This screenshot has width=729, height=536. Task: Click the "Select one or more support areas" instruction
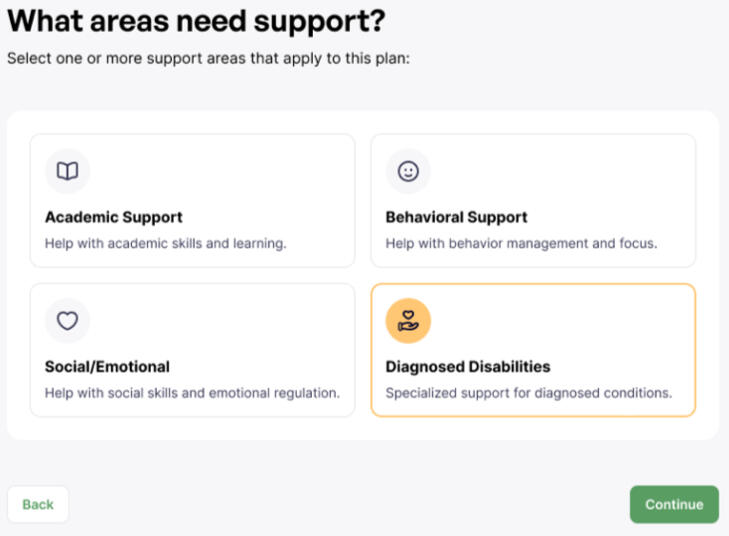tap(208, 58)
